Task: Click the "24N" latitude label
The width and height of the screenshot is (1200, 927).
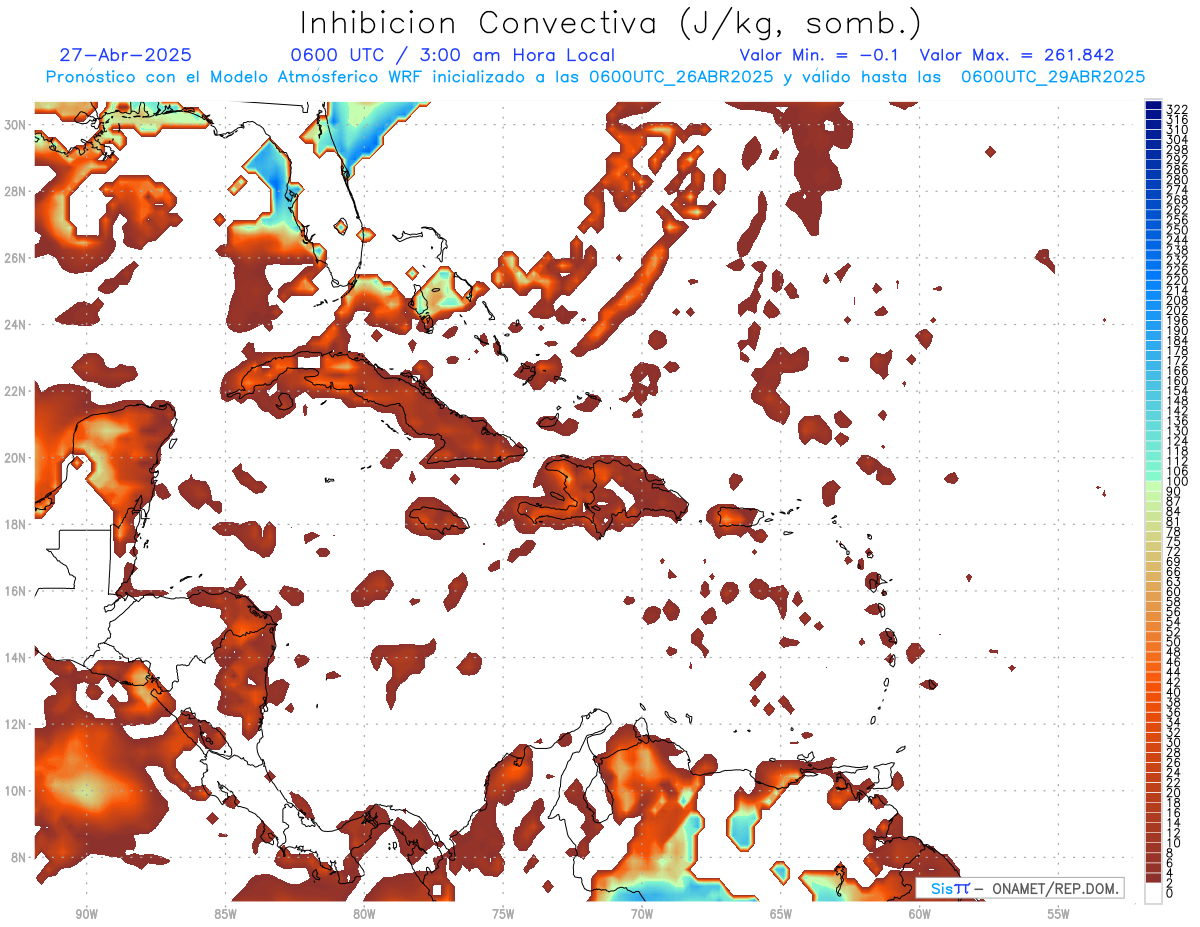Action: point(15,324)
